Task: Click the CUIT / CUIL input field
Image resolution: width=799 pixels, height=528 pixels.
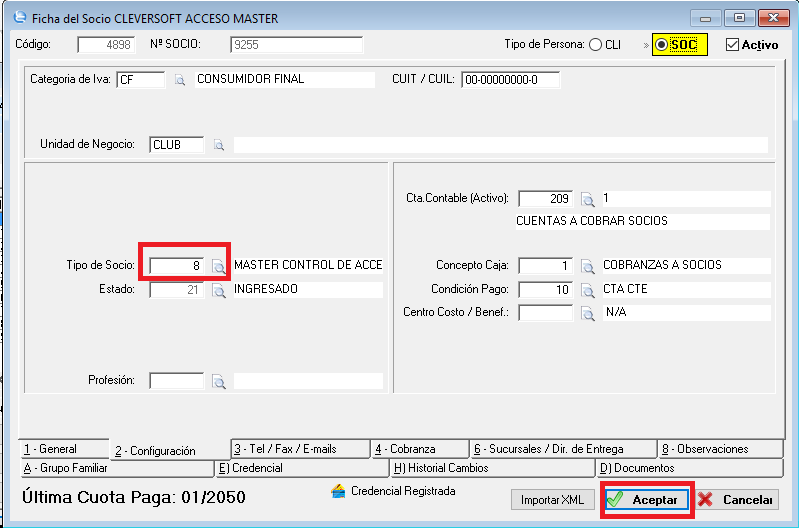Action: tap(510, 80)
